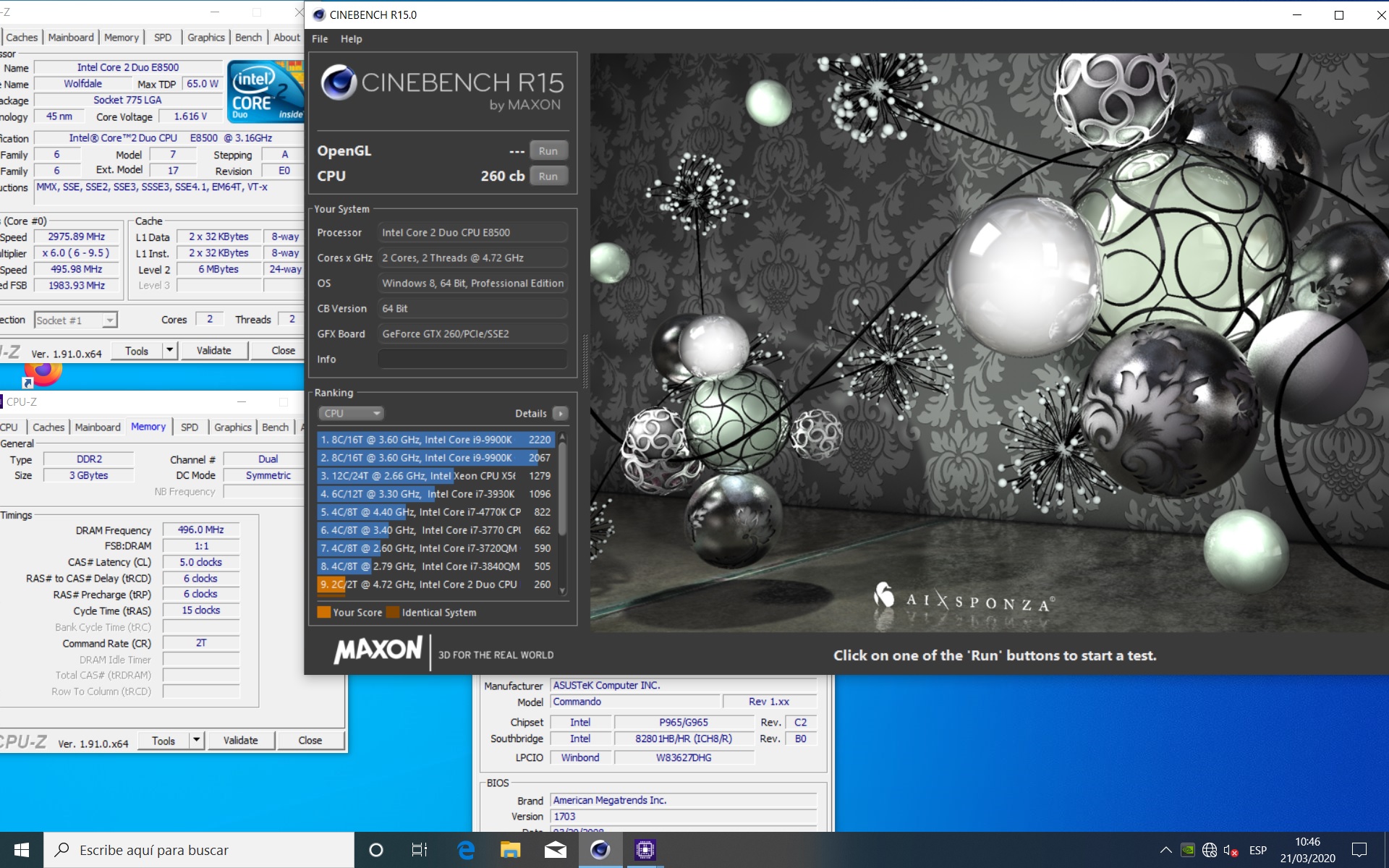Viewport: 1389px width, 868px height.
Task: Click the Info input field
Action: 472,359
